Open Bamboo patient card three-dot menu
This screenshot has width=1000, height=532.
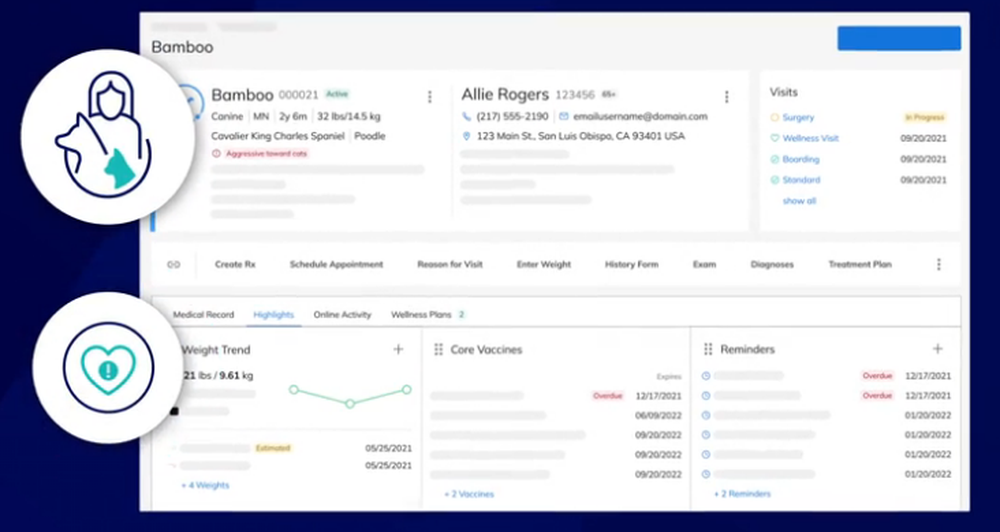click(x=429, y=96)
